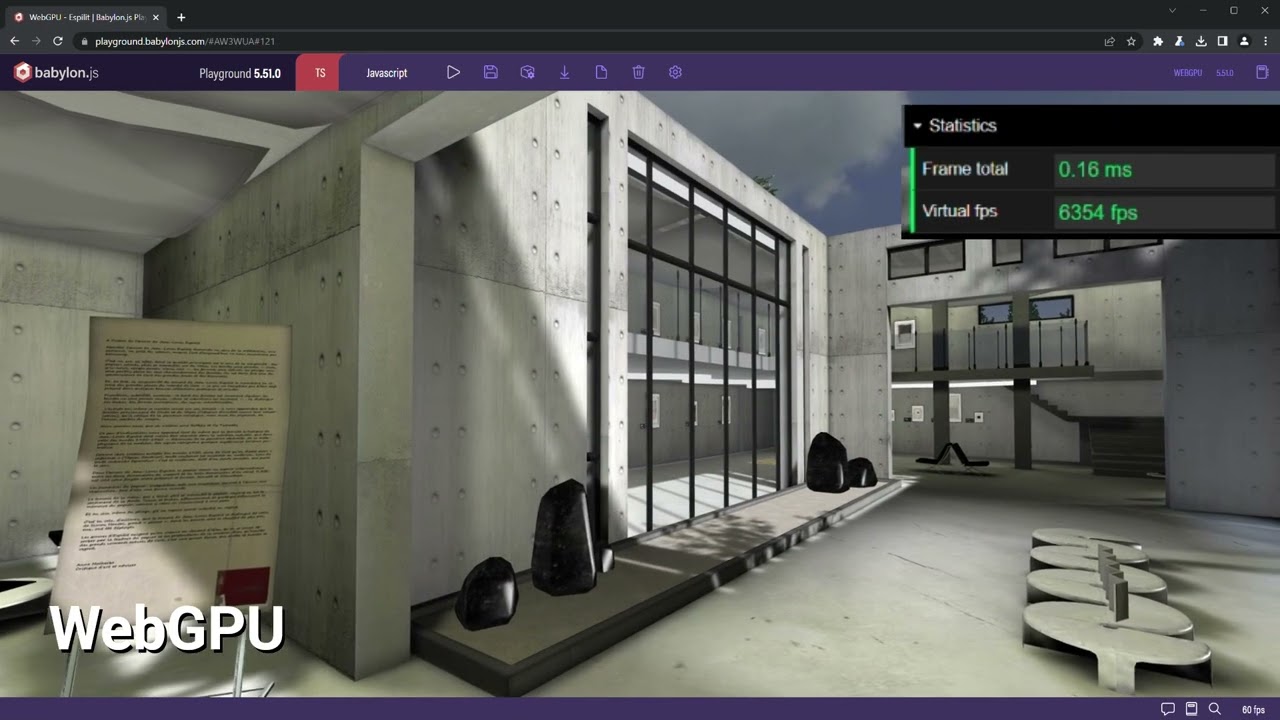Click the Frame total 0.16 ms value
The image size is (1280, 720).
click(x=1095, y=169)
